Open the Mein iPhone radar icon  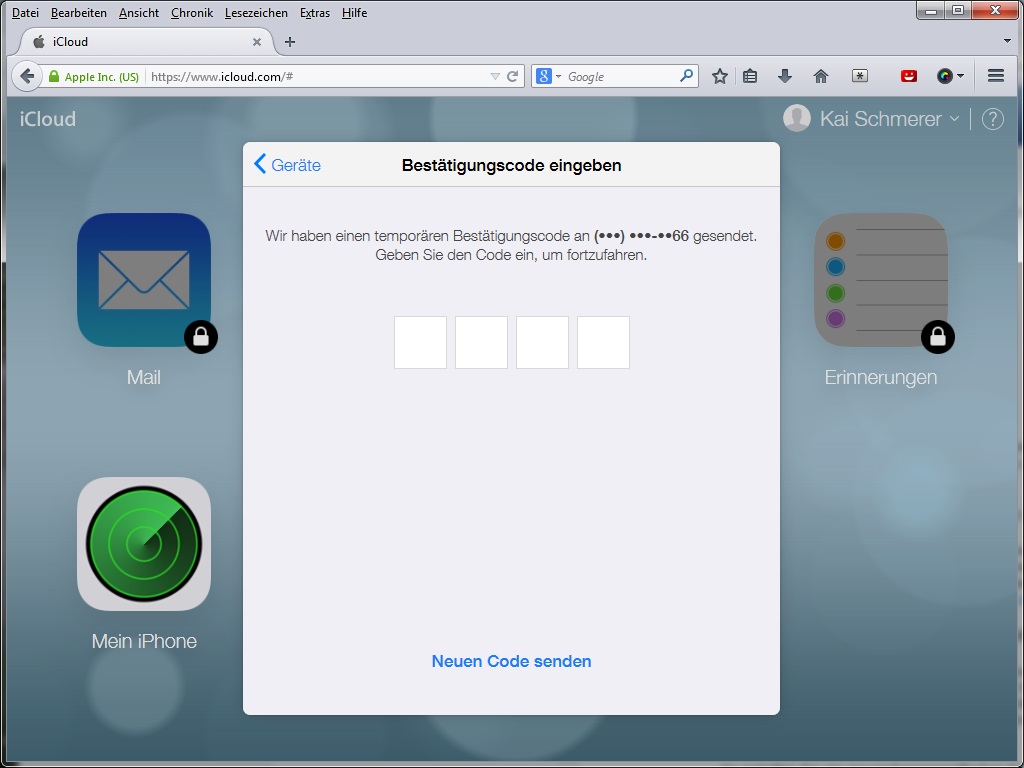pos(144,544)
